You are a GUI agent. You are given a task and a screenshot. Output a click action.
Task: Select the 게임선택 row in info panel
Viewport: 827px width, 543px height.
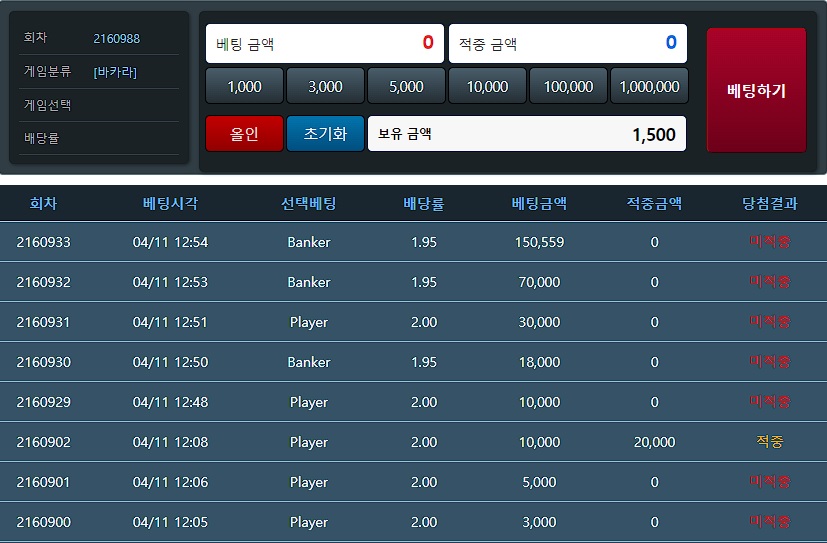click(x=99, y=105)
